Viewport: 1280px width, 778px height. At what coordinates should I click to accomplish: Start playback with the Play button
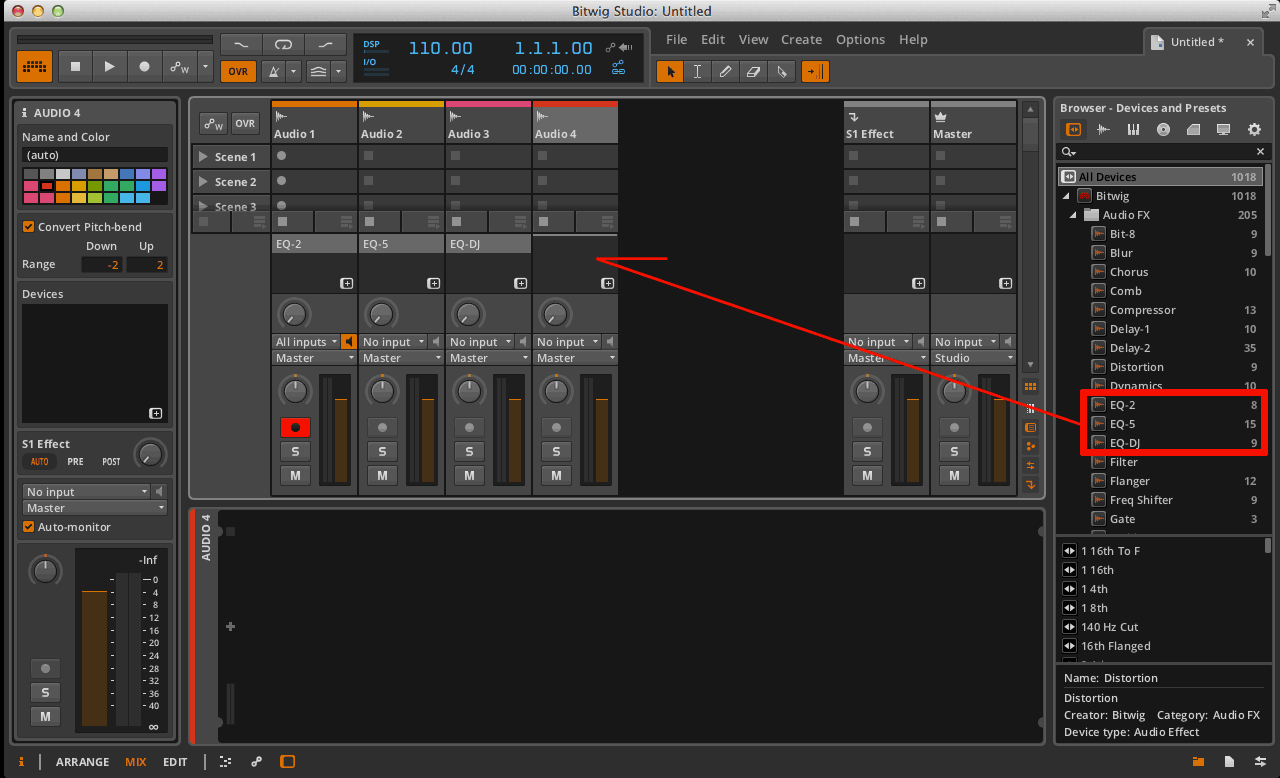(109, 67)
